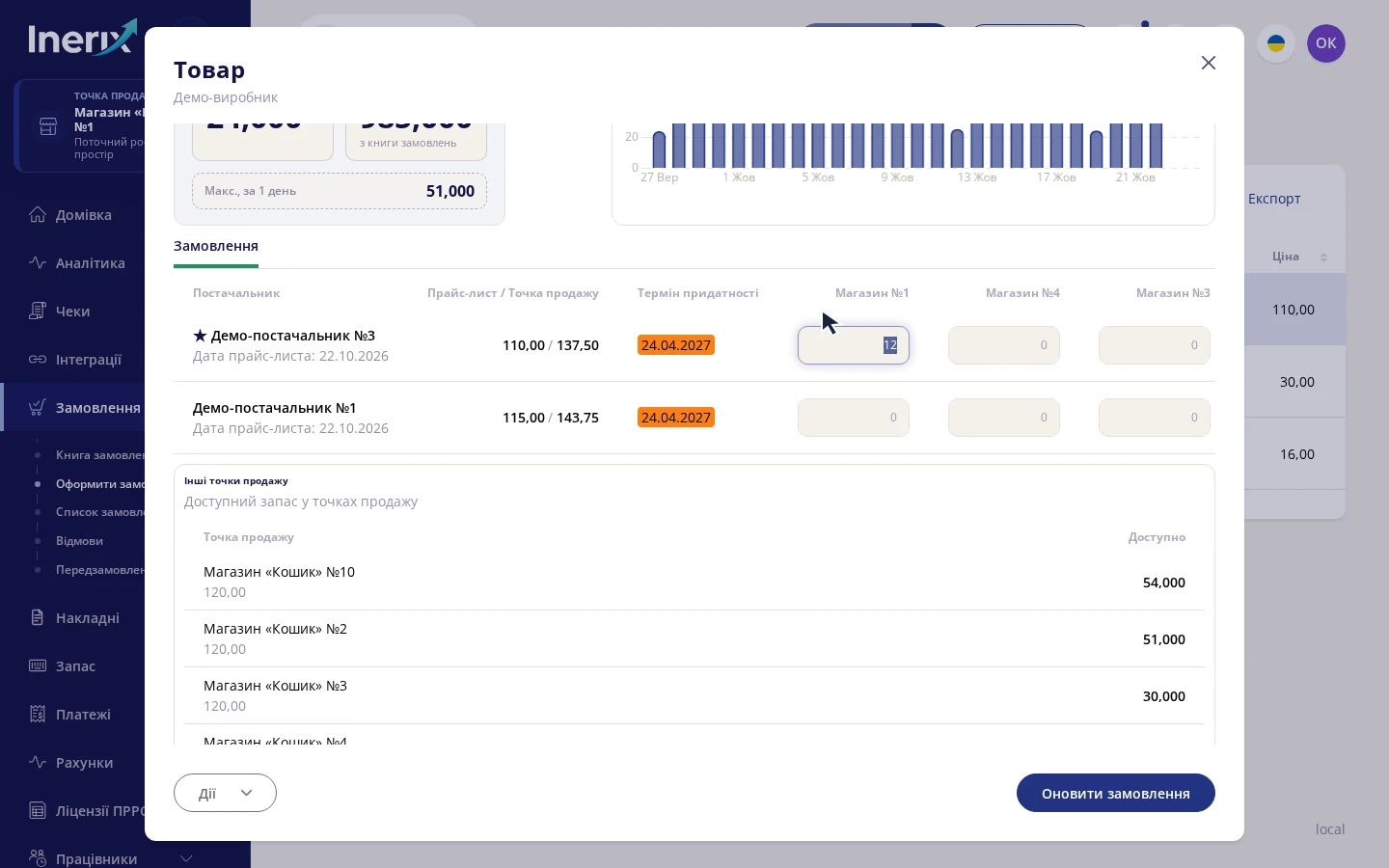Click the store icon in point-of-sale card
The width and height of the screenshot is (1389, 868).
tap(48, 125)
